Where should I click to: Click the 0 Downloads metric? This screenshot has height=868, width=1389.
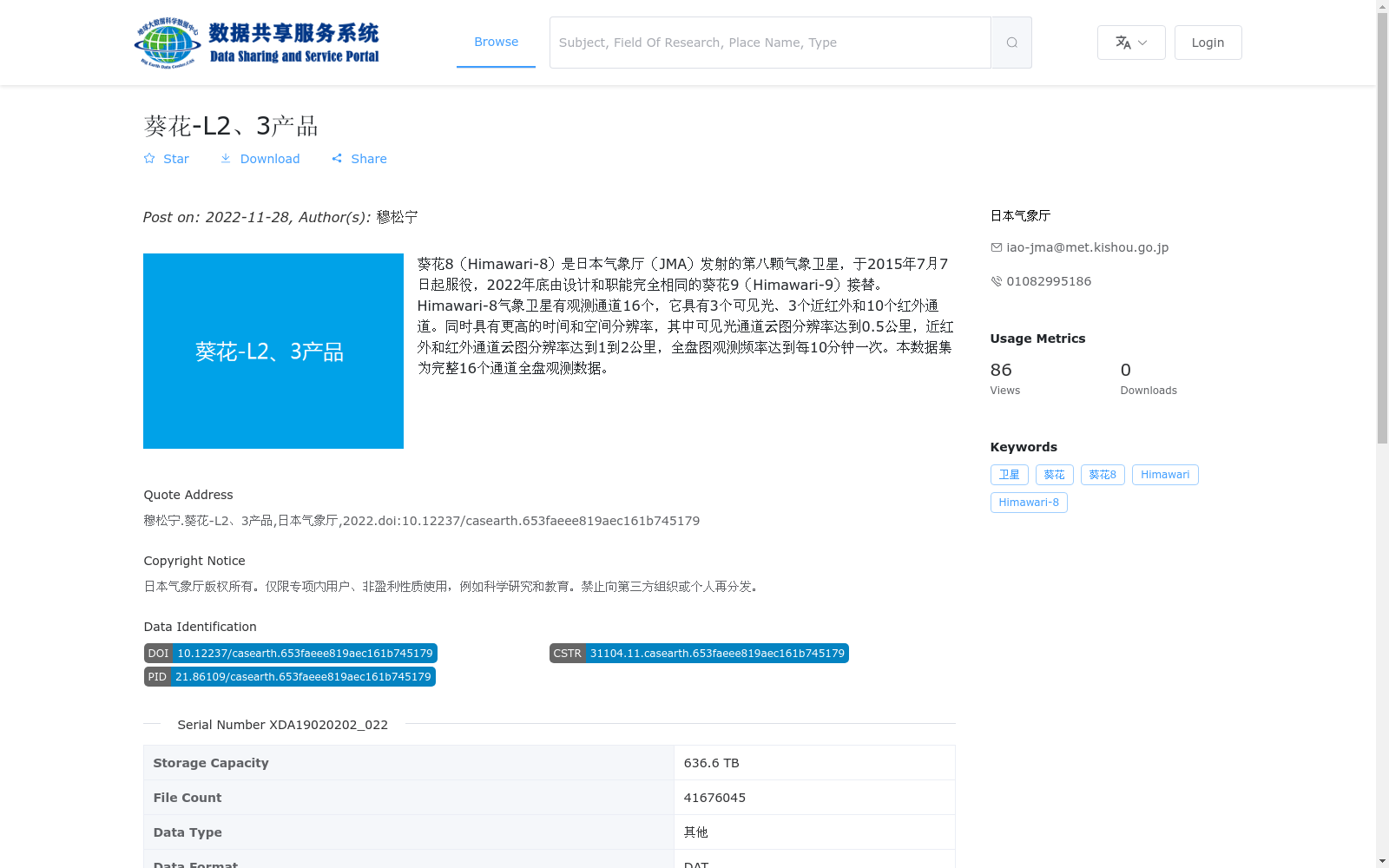coord(1149,378)
